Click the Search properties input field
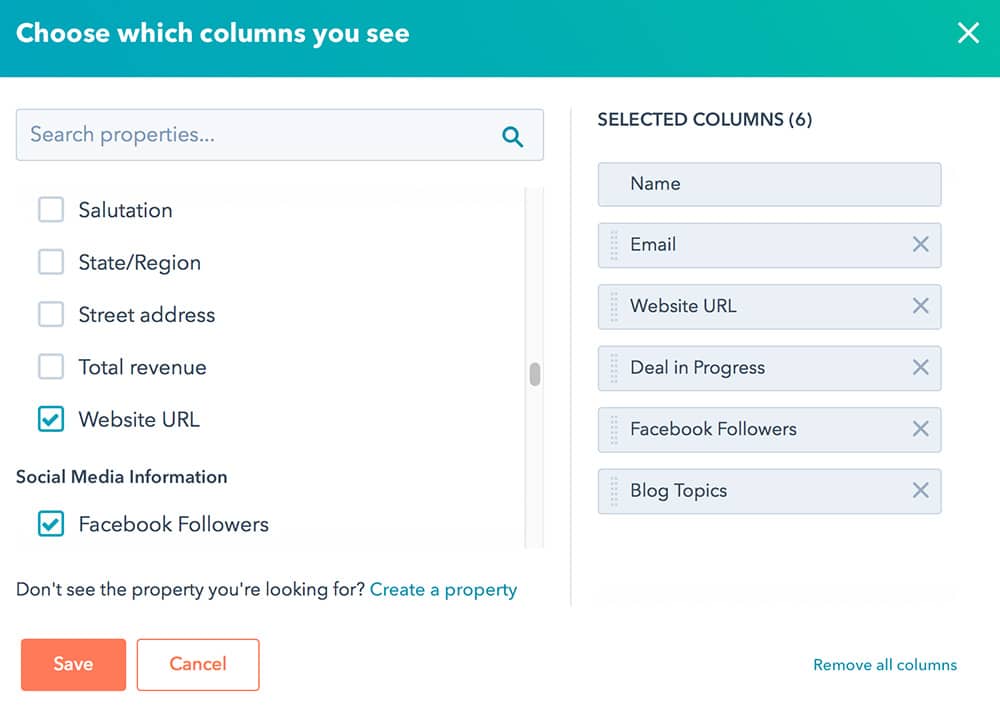Image resolution: width=1000 pixels, height=712 pixels. coord(250,135)
